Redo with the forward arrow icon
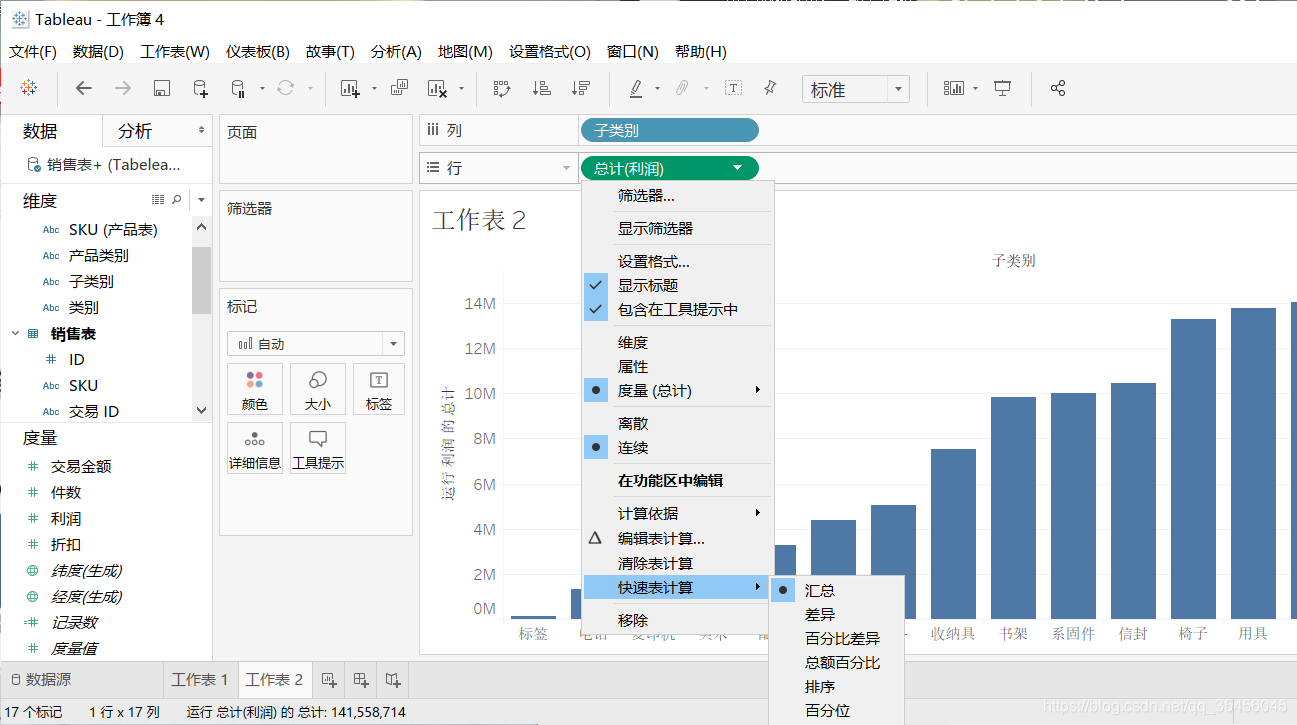Image resolution: width=1297 pixels, height=725 pixels. click(x=123, y=88)
